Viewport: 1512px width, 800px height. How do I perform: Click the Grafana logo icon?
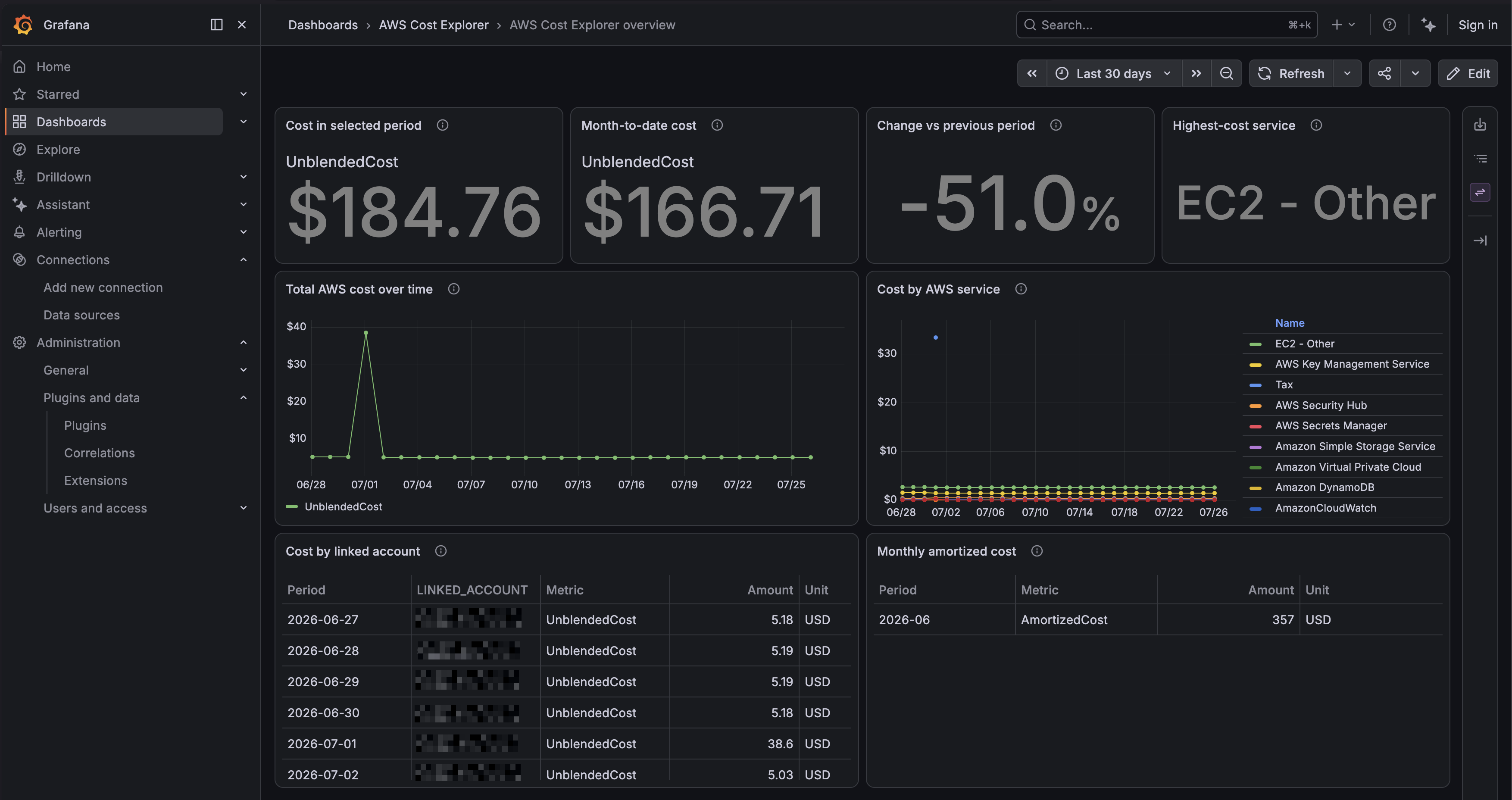pyautogui.click(x=23, y=25)
